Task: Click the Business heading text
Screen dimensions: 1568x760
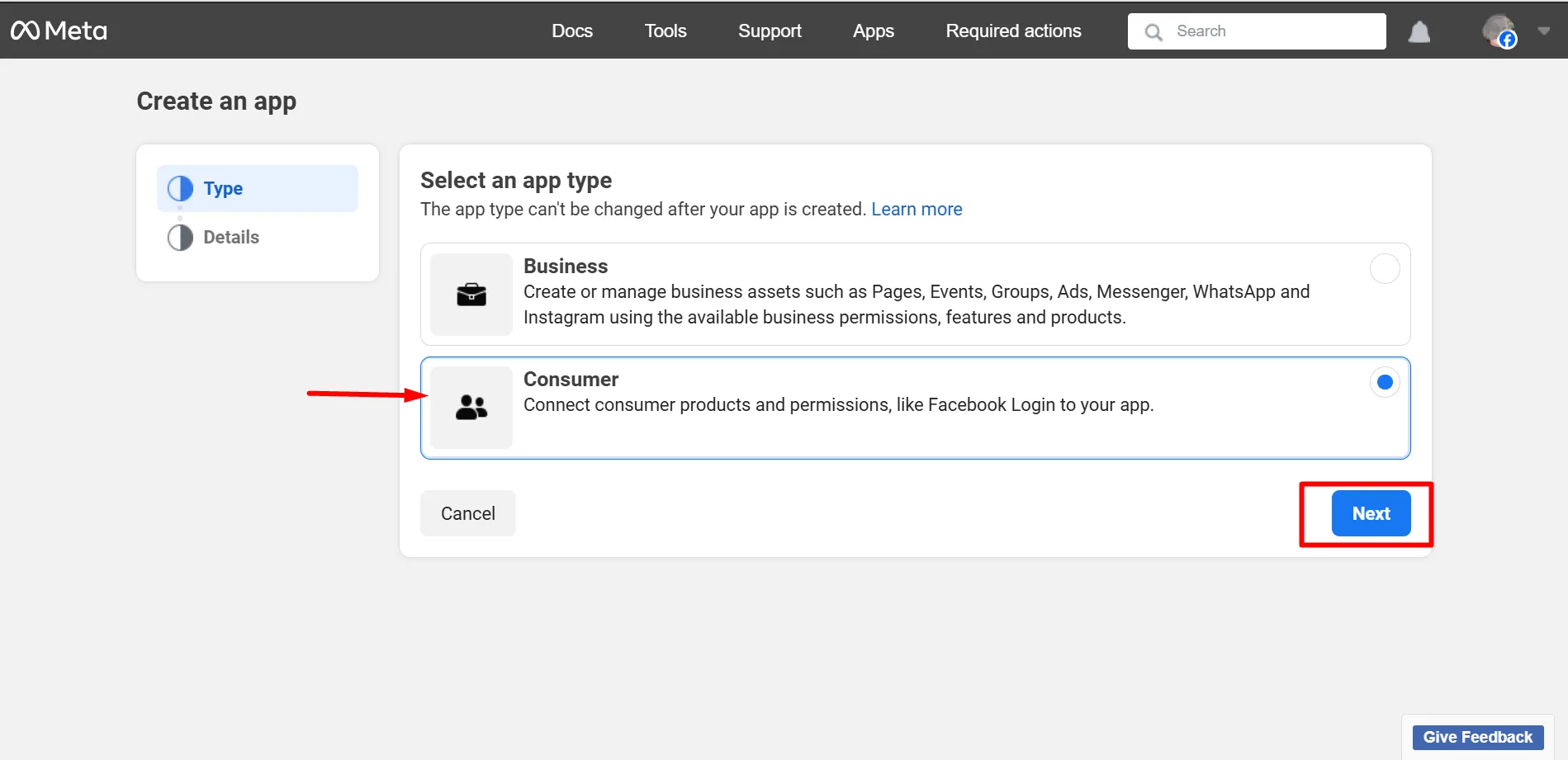Action: (x=566, y=266)
